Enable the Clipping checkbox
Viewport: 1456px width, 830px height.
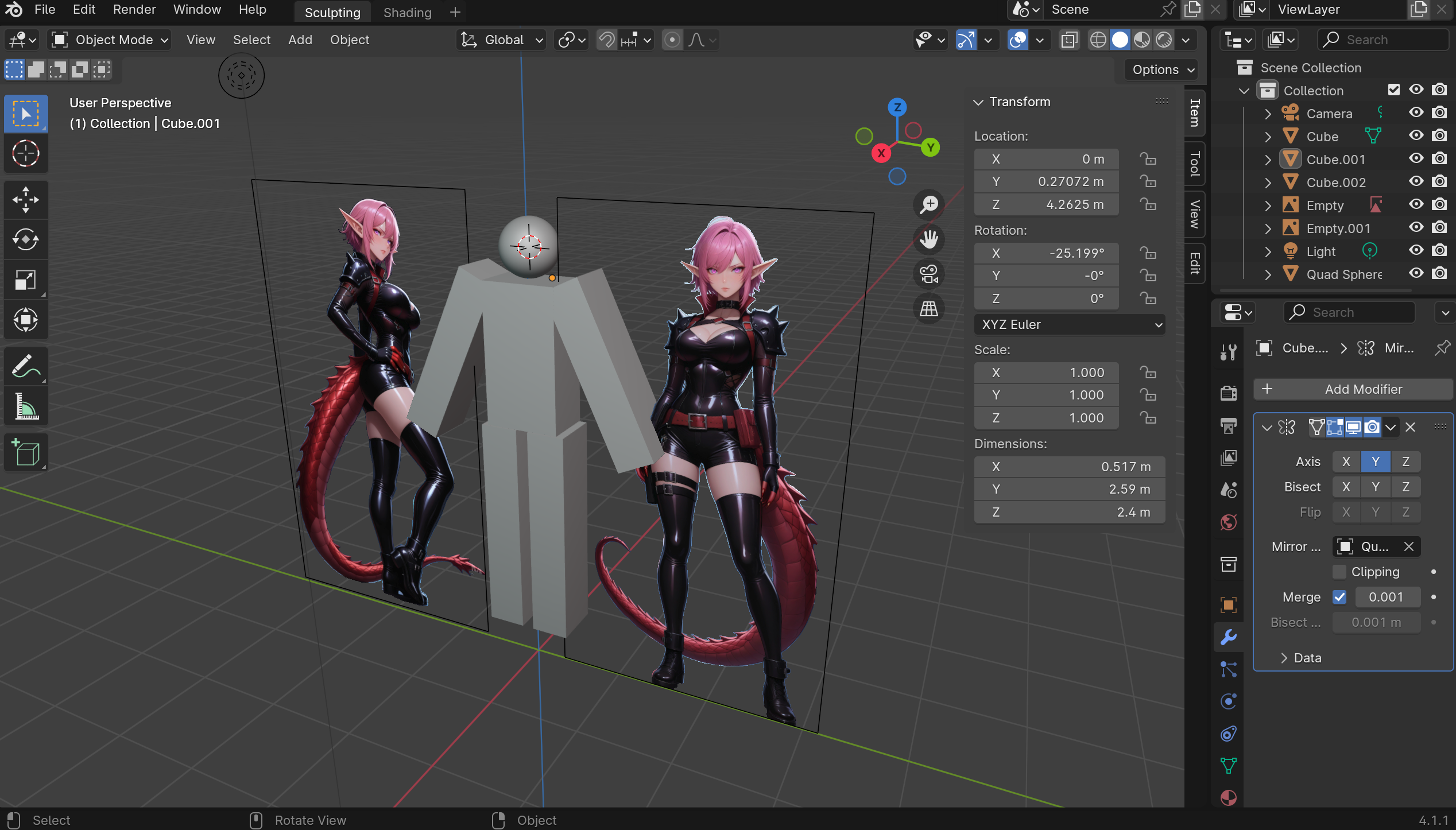[1339, 572]
